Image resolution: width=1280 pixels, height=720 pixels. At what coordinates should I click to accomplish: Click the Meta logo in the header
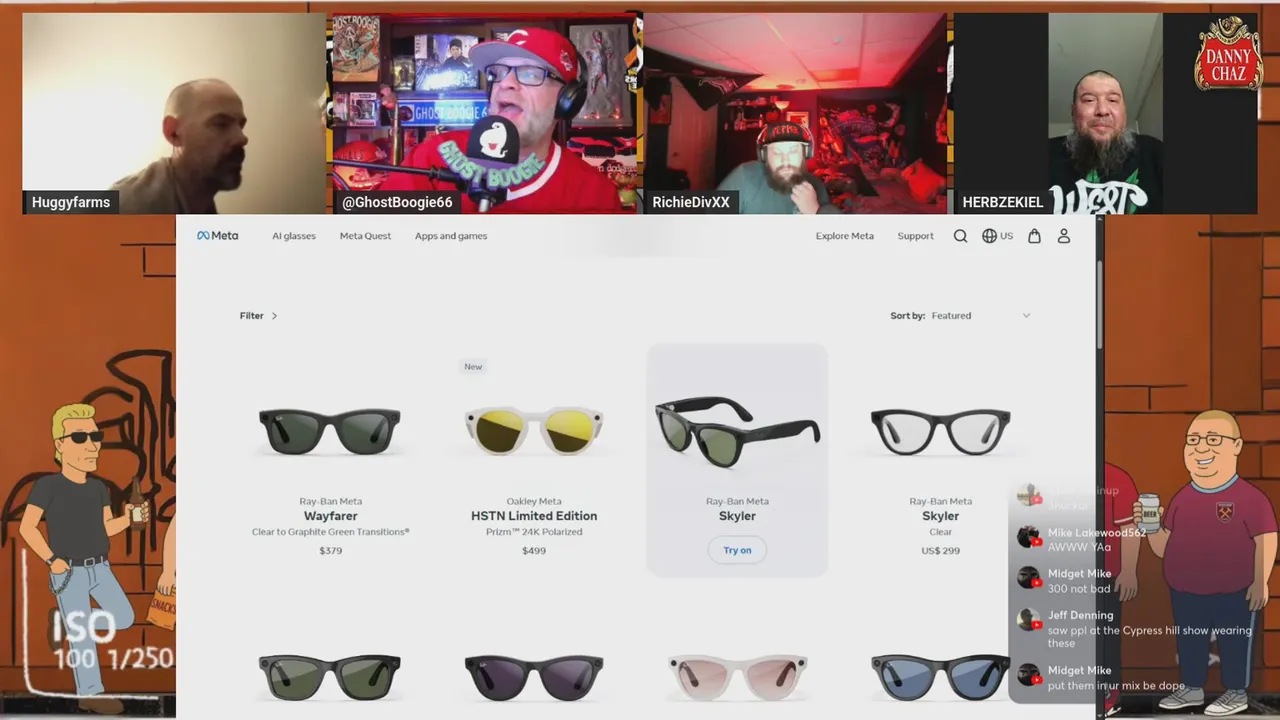(x=217, y=236)
